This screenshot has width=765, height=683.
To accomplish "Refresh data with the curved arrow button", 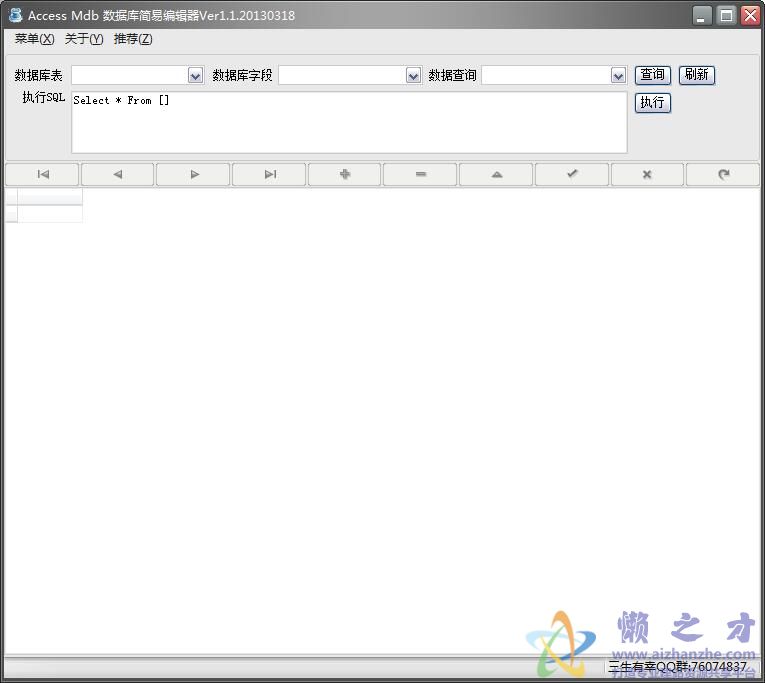I will click(723, 174).
